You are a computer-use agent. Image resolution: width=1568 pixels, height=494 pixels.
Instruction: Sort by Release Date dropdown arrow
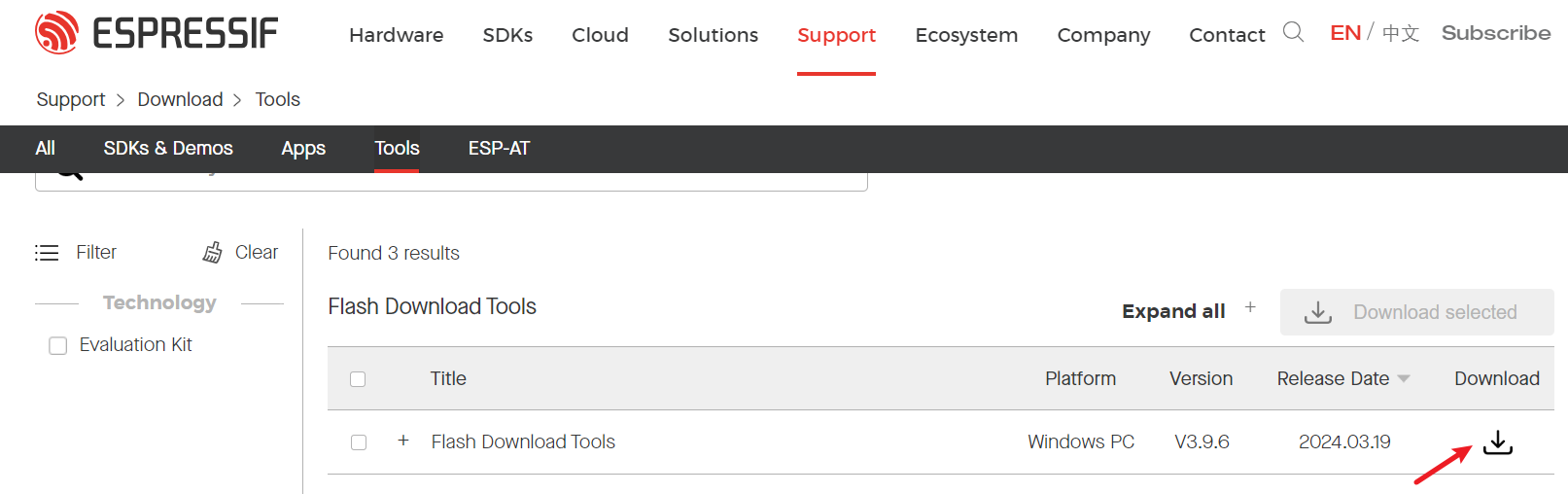coord(1404,379)
